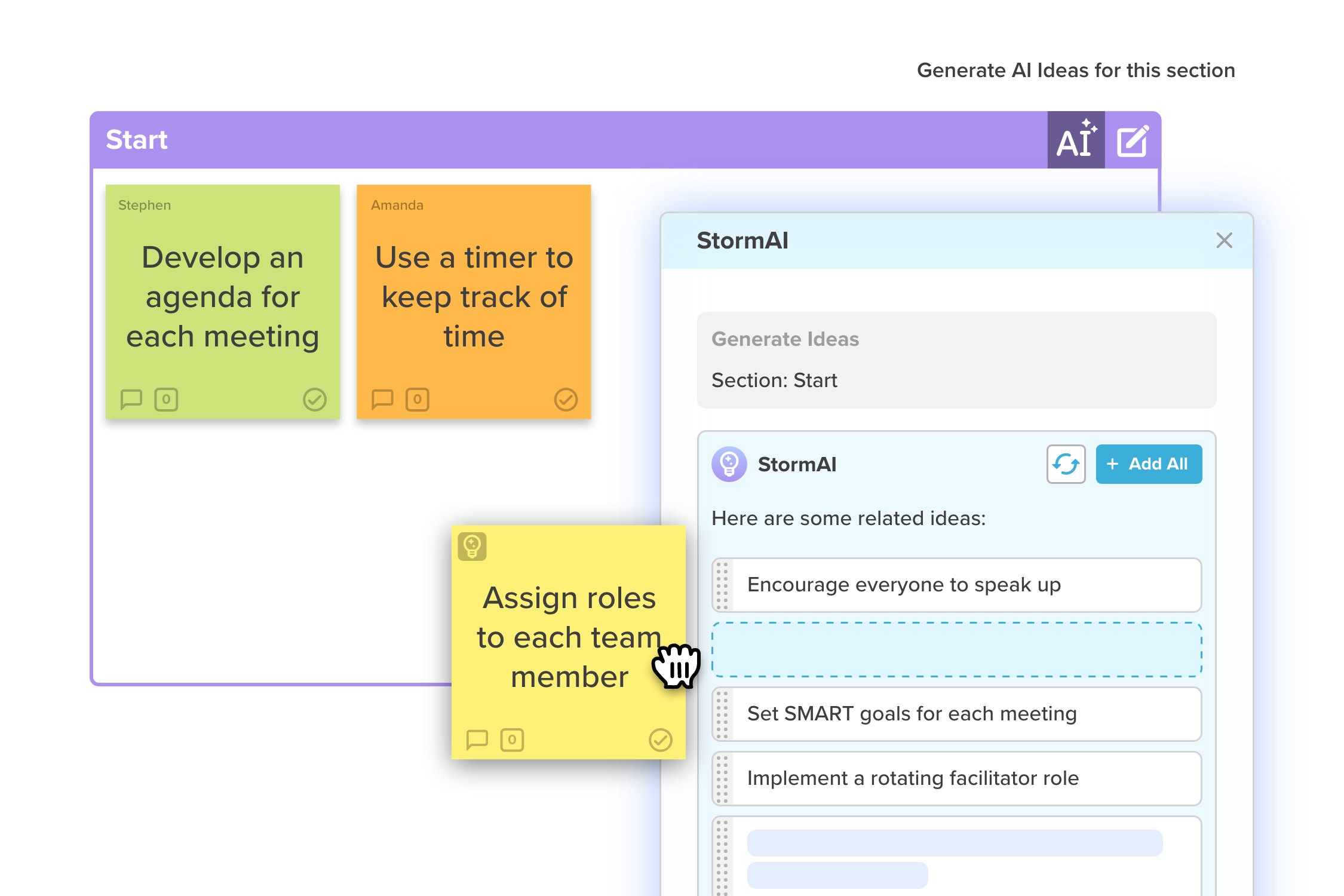Screen dimensions: 1344x896
Task: Click the 'Generate Ideas' prompt heading
Action: point(785,339)
